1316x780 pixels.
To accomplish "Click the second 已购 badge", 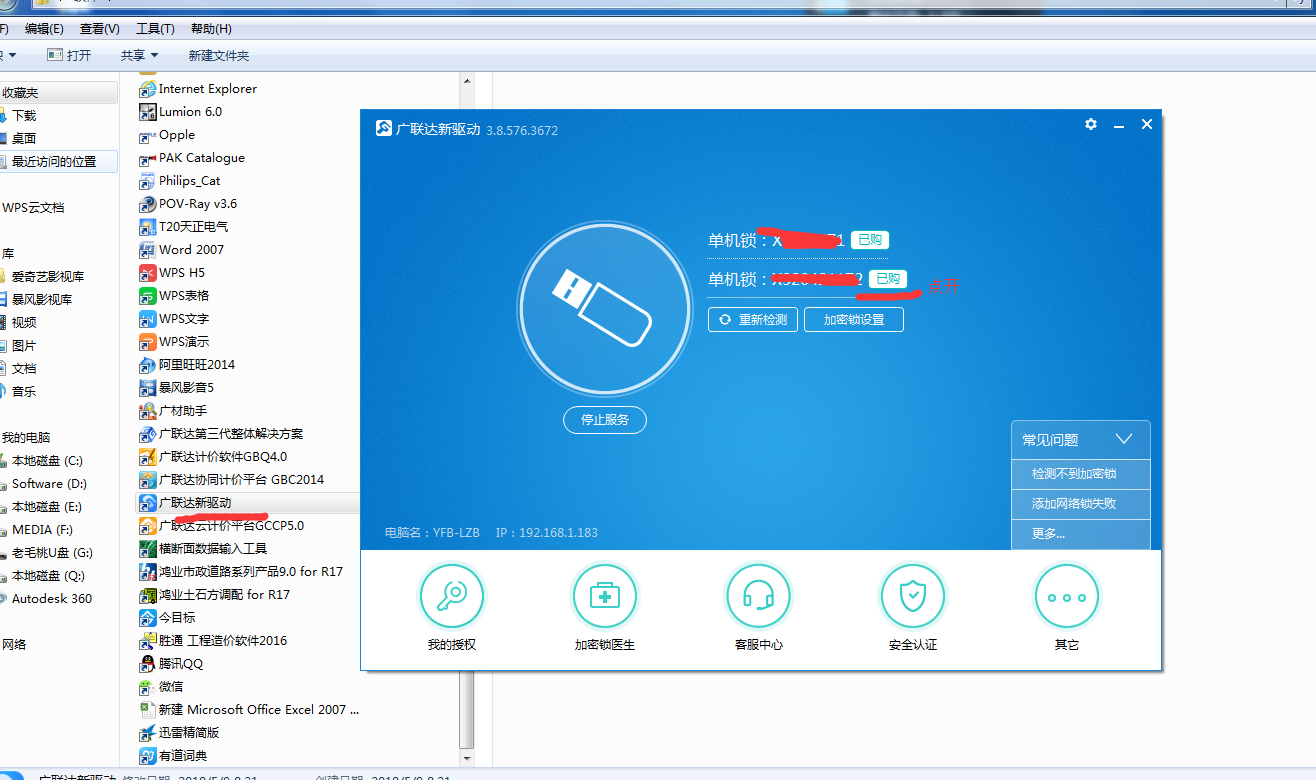I will click(x=888, y=279).
